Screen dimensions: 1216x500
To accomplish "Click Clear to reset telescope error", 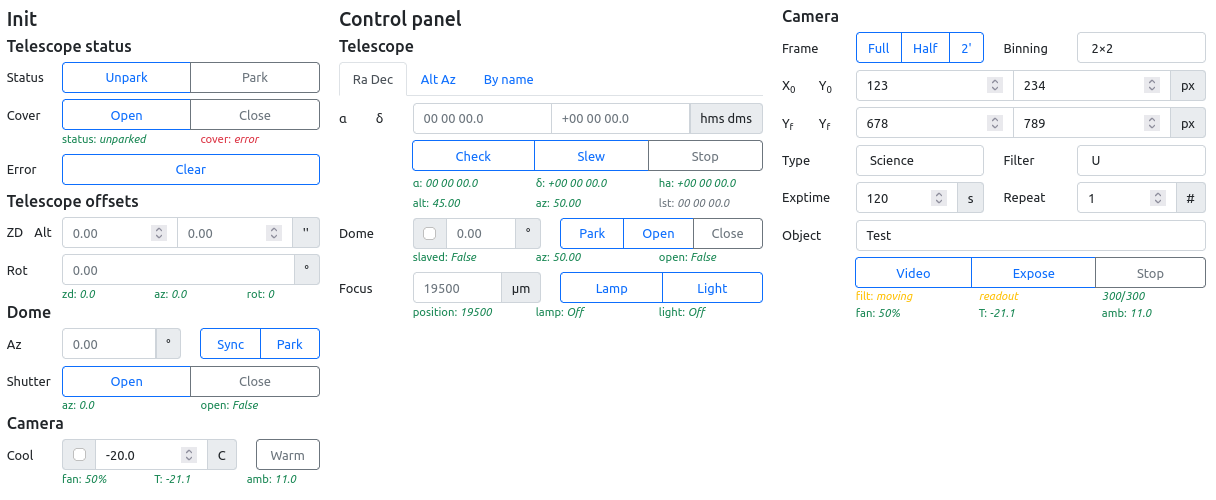I will point(191,170).
